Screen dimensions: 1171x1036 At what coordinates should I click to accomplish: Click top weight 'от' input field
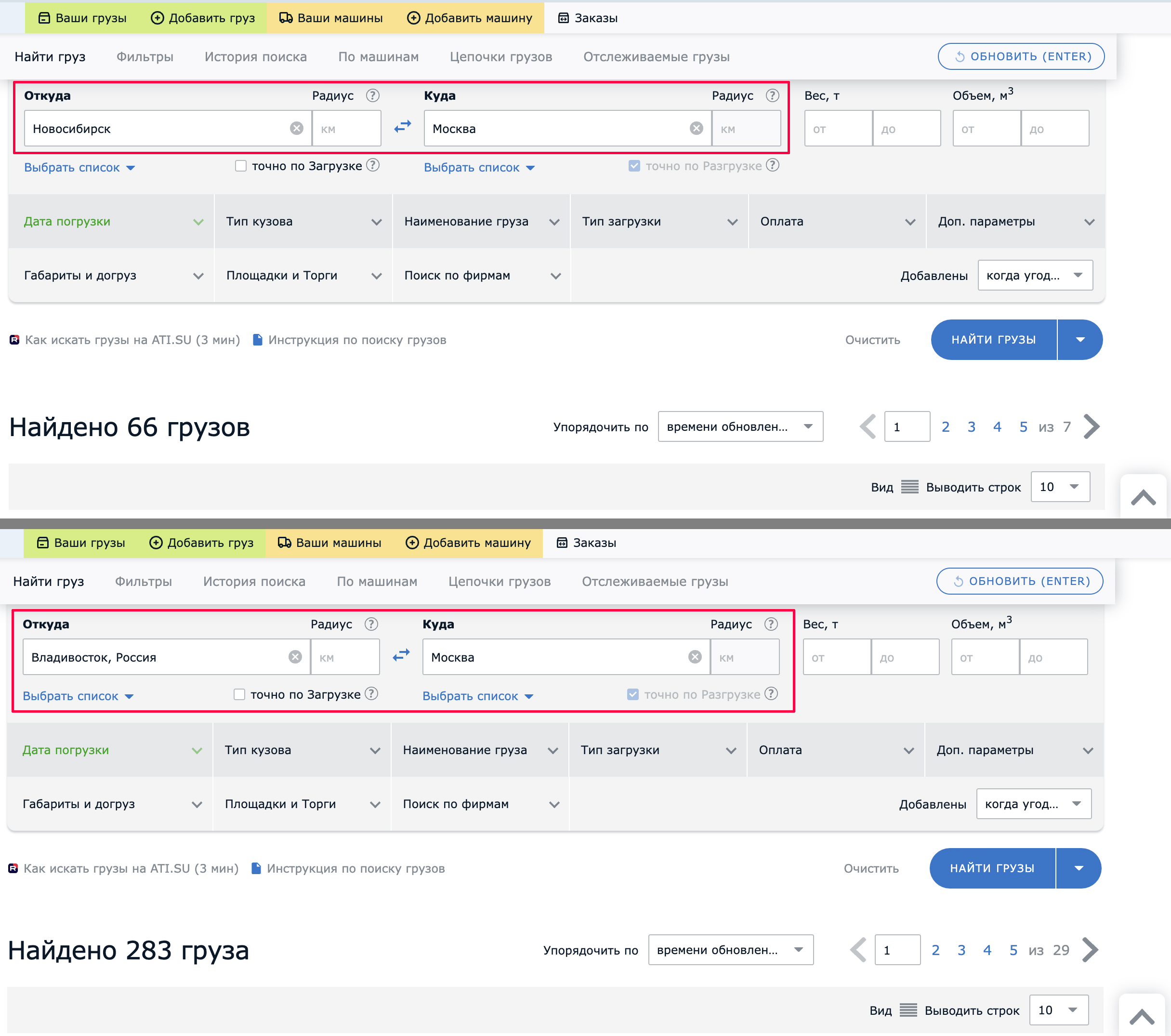coord(838,129)
